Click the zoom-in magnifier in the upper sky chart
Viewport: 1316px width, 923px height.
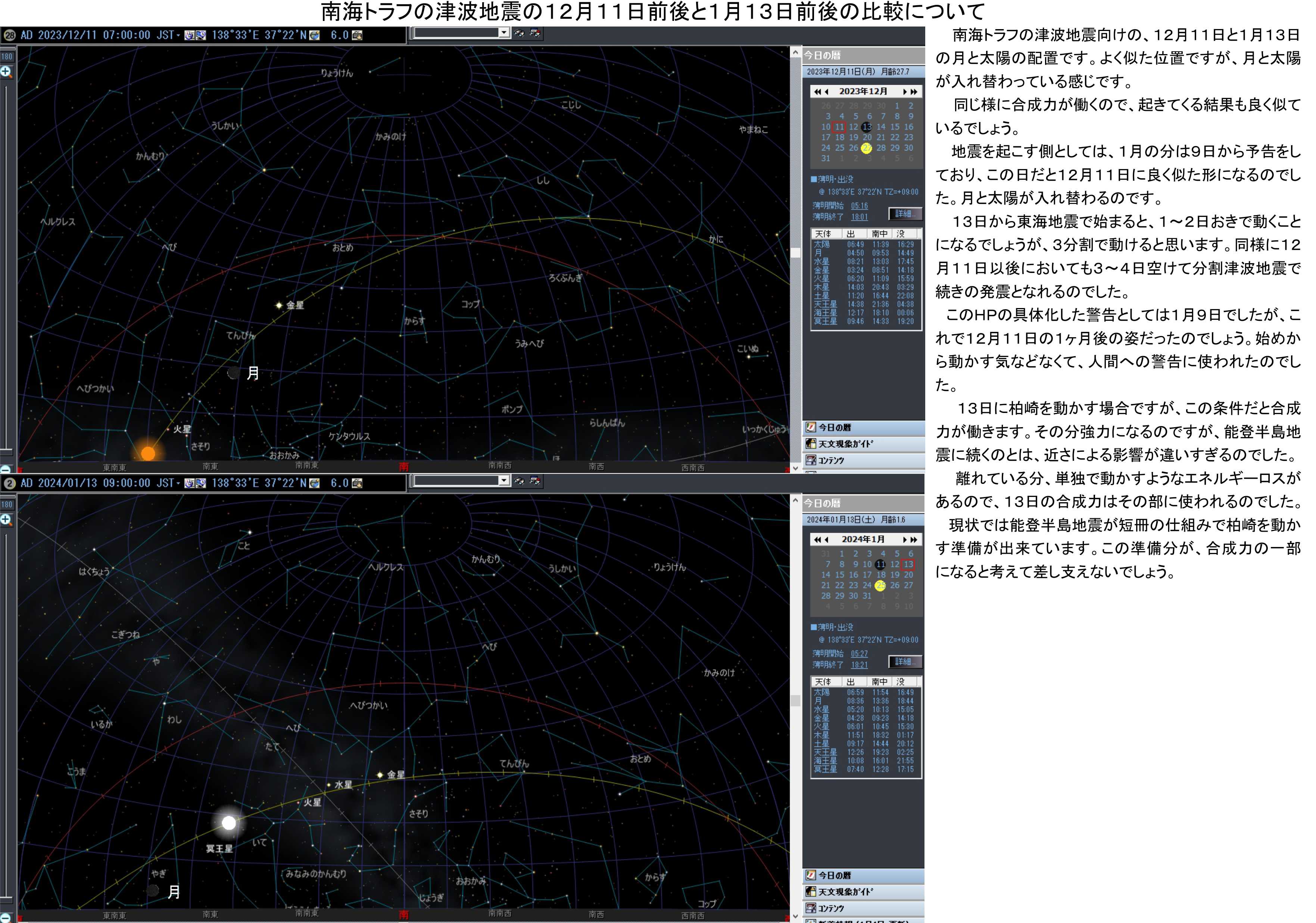(x=6, y=72)
